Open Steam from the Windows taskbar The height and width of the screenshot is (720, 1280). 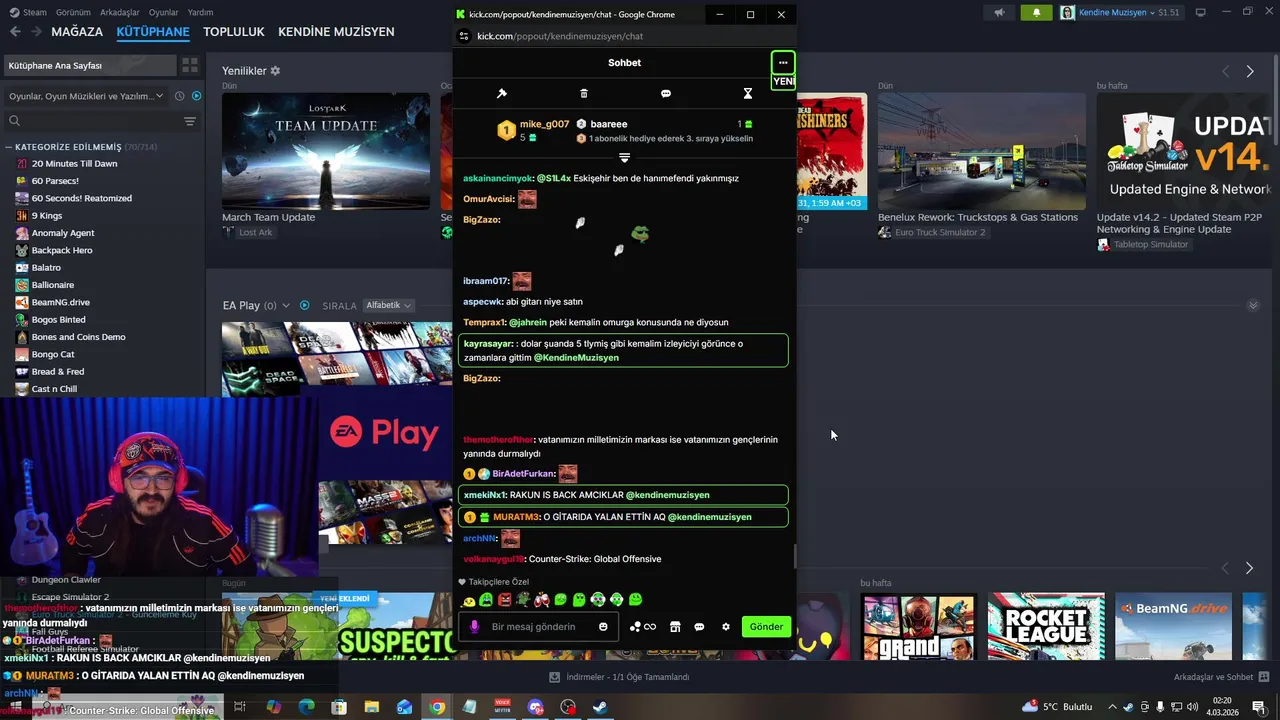pos(600,707)
